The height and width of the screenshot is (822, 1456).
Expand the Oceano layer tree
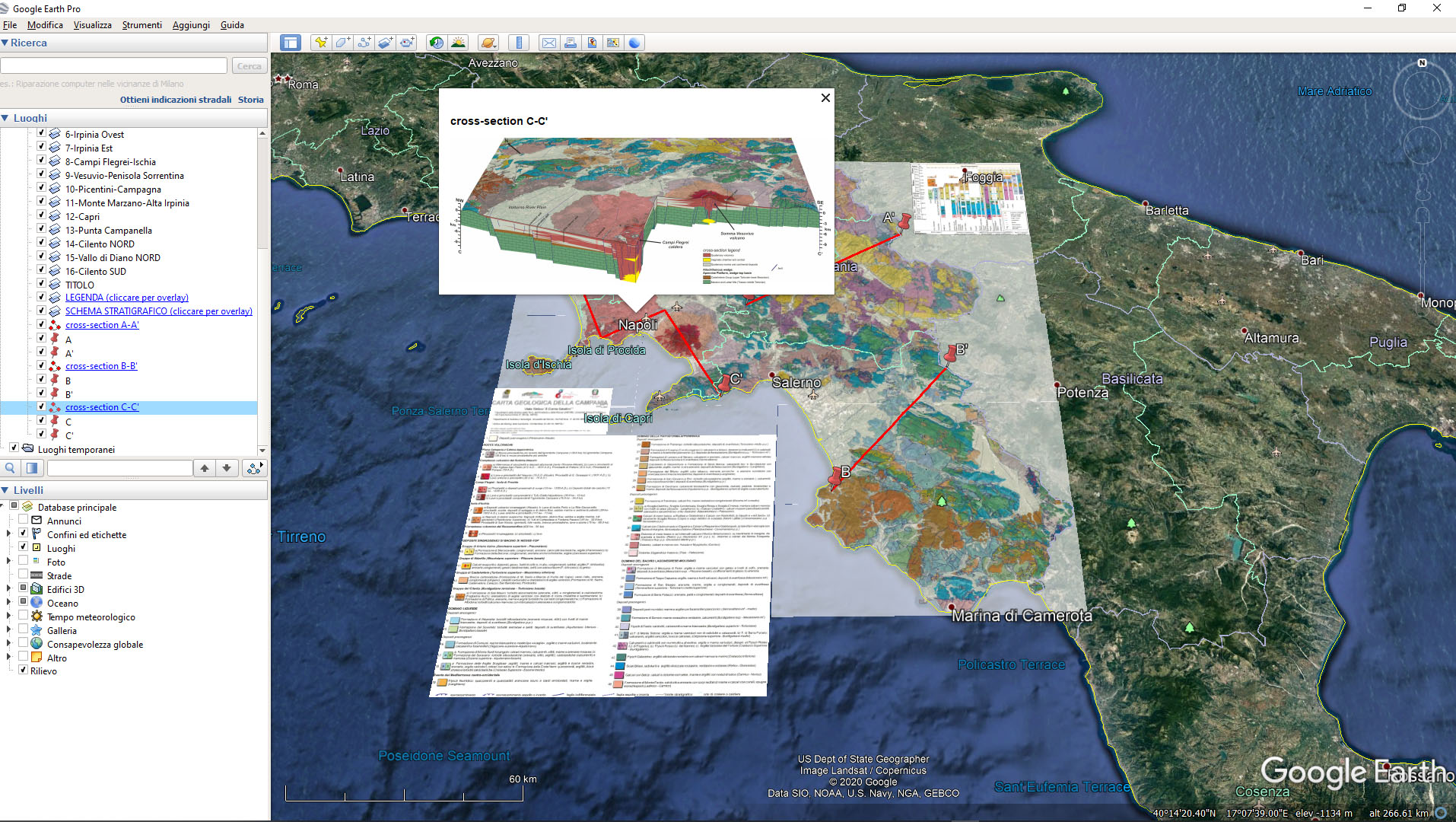[x=9, y=603]
